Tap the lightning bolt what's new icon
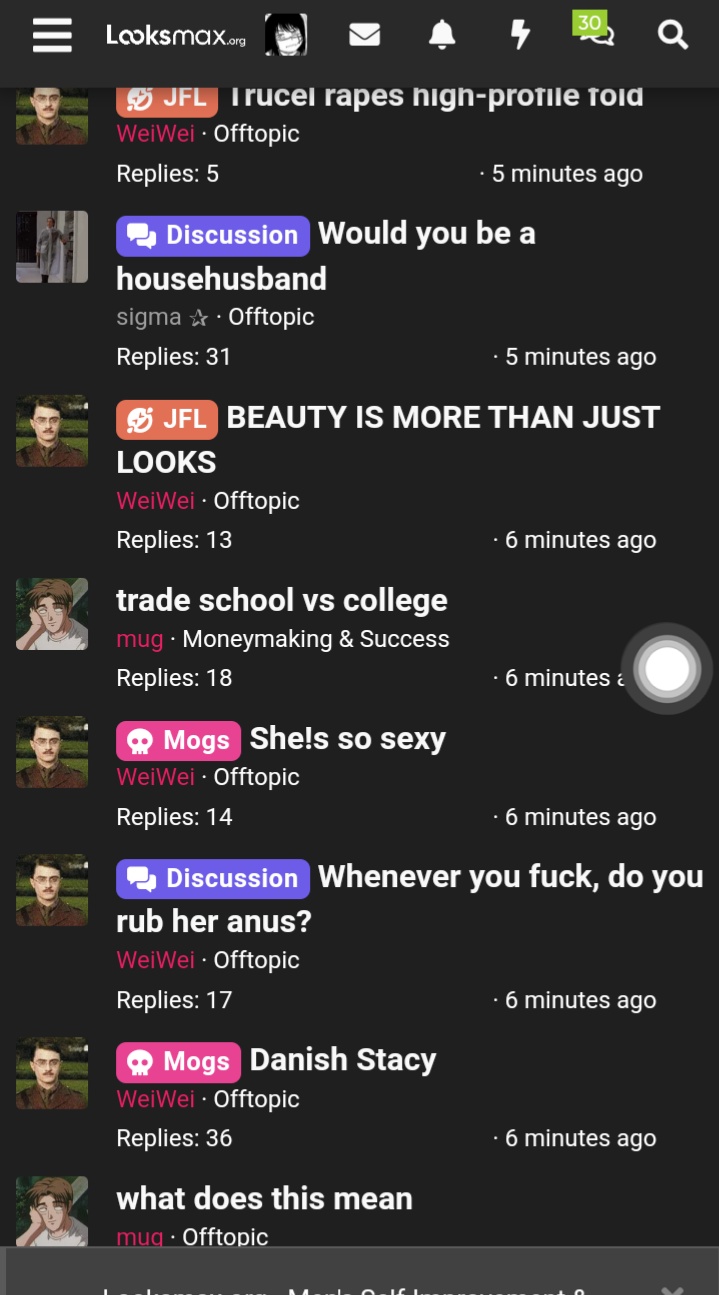 coord(520,35)
